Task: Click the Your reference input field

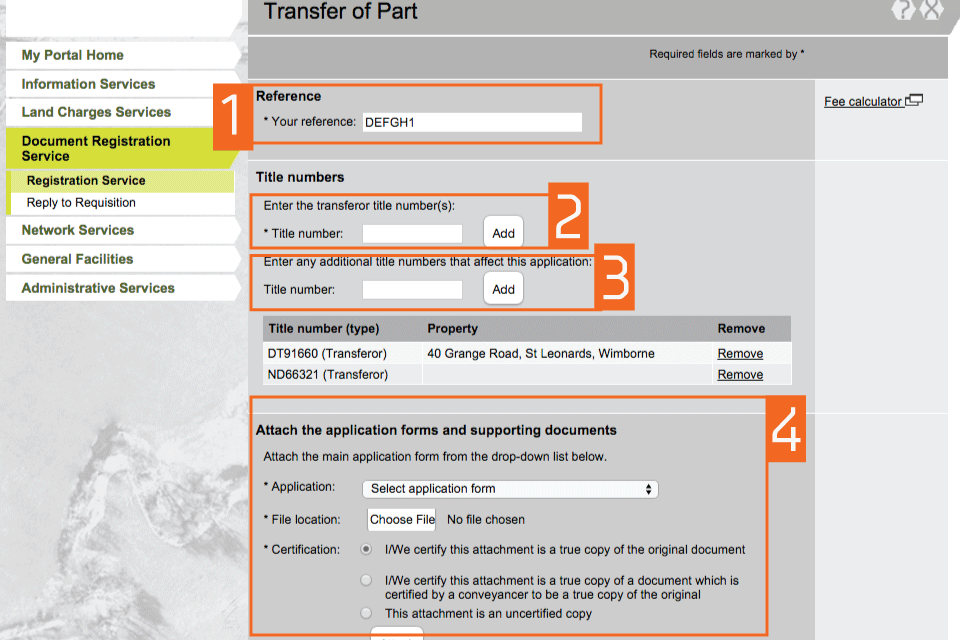Action: click(471, 122)
